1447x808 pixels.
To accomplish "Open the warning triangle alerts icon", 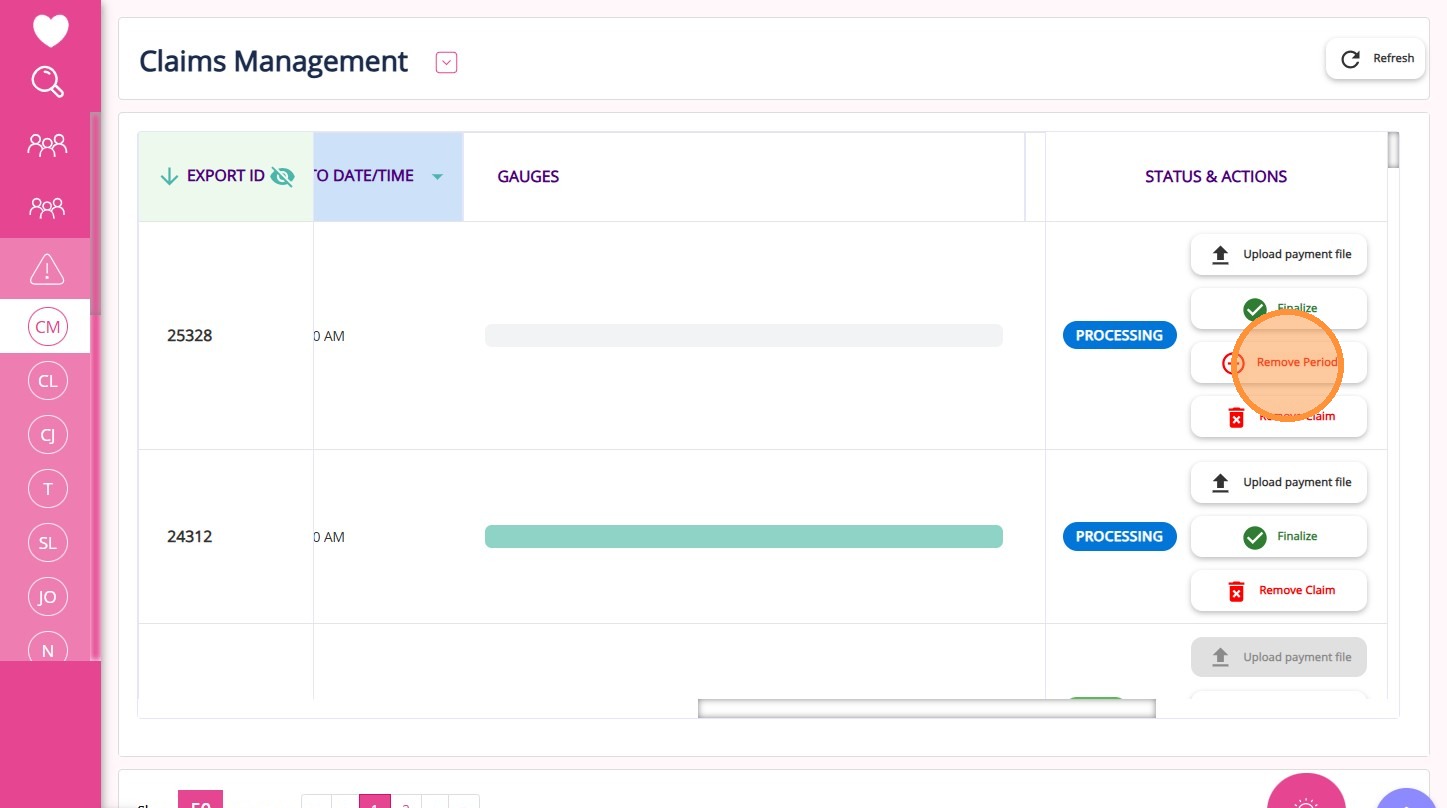I will pos(47,269).
